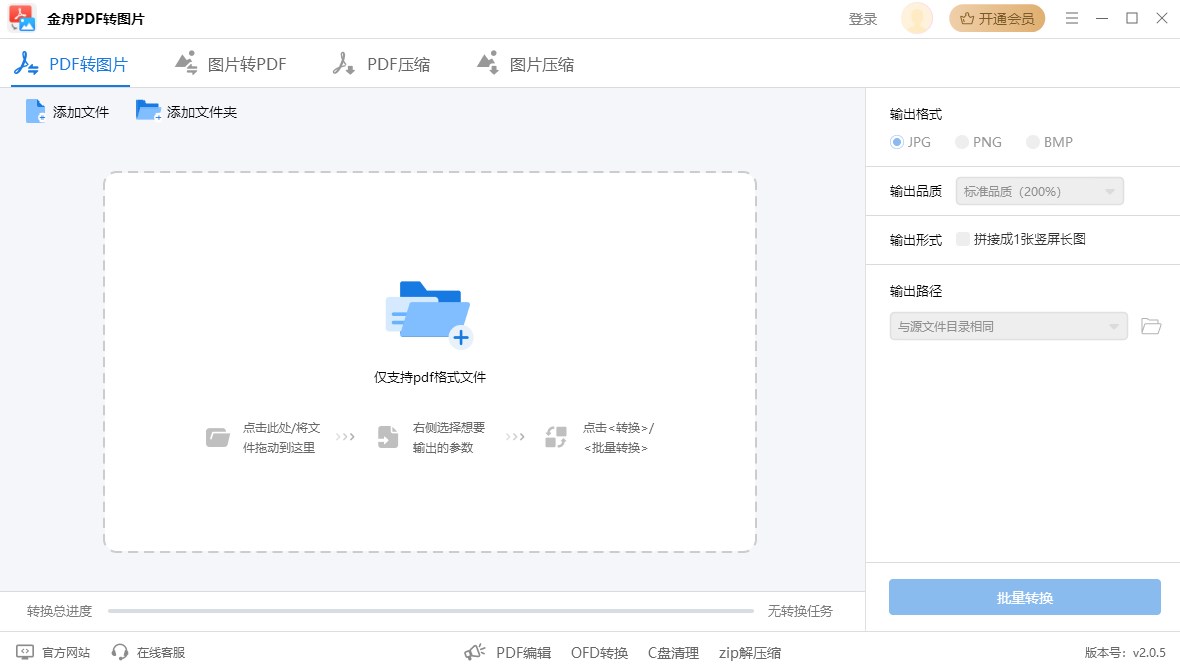
Task: Click the 登录 login link
Action: 862,18
